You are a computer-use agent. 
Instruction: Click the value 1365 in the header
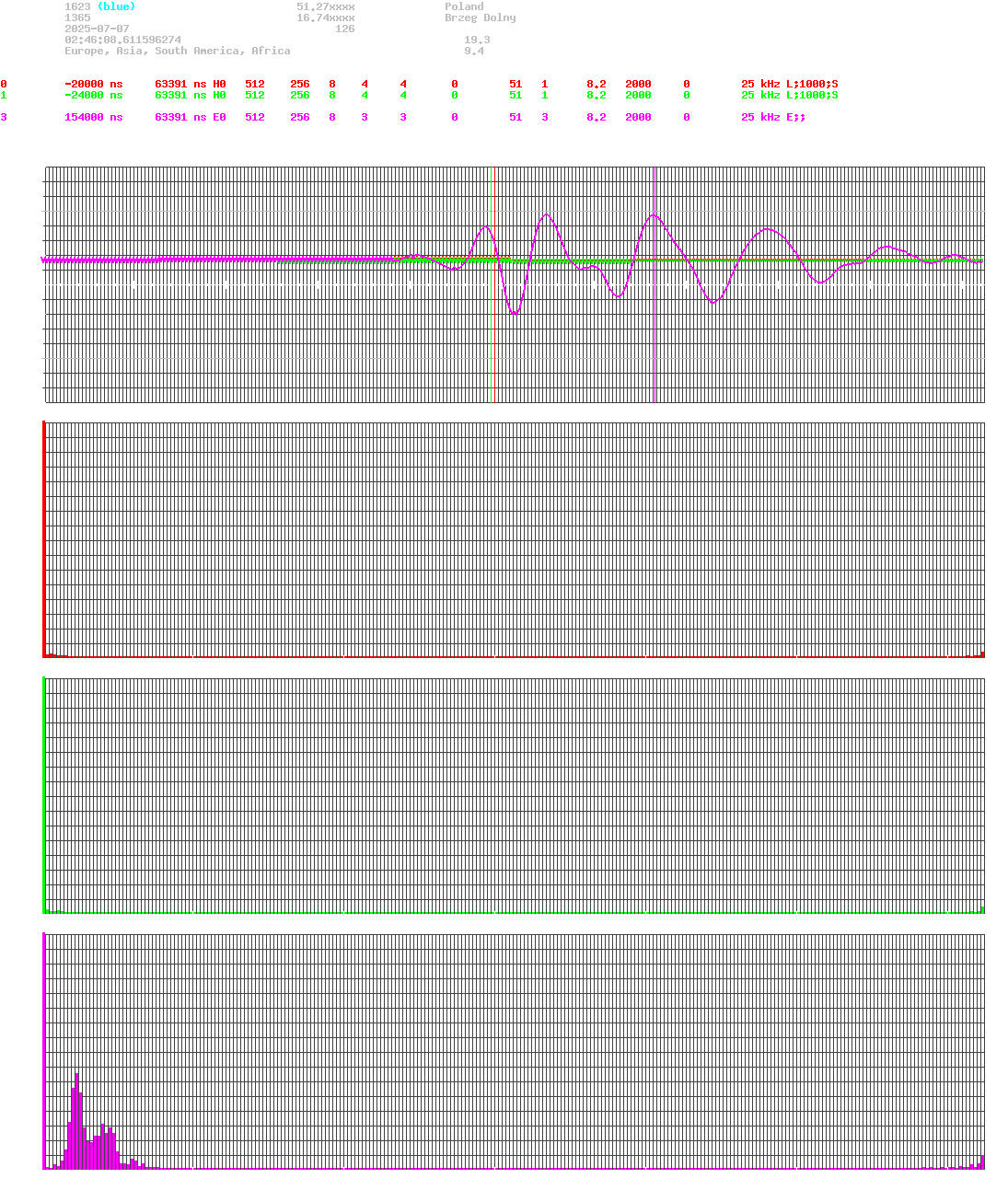[77, 17]
